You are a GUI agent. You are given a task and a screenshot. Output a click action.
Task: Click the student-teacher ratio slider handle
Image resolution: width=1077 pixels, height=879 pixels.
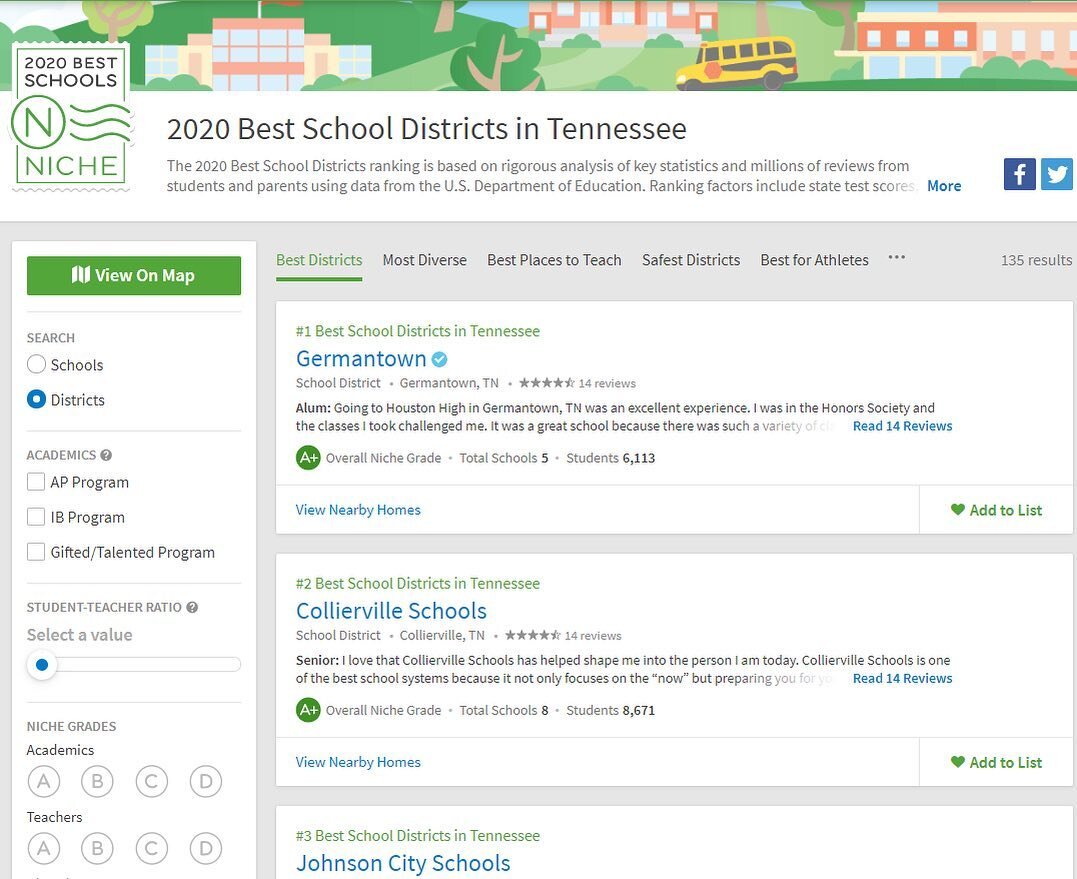(42, 664)
